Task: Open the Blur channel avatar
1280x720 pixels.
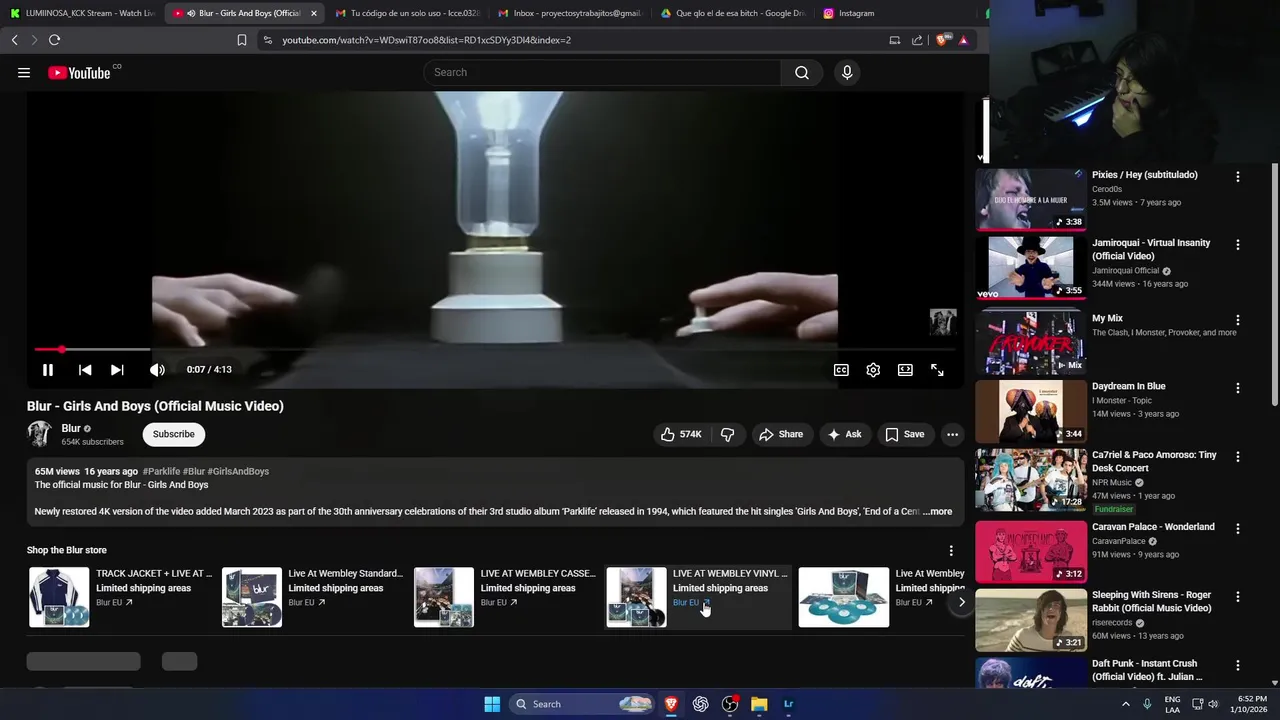Action: coord(39,434)
